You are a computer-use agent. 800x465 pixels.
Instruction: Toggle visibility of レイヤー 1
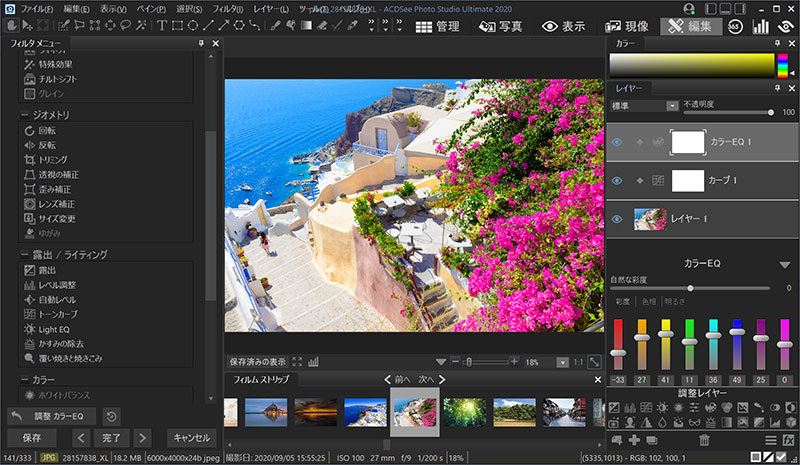(617, 219)
